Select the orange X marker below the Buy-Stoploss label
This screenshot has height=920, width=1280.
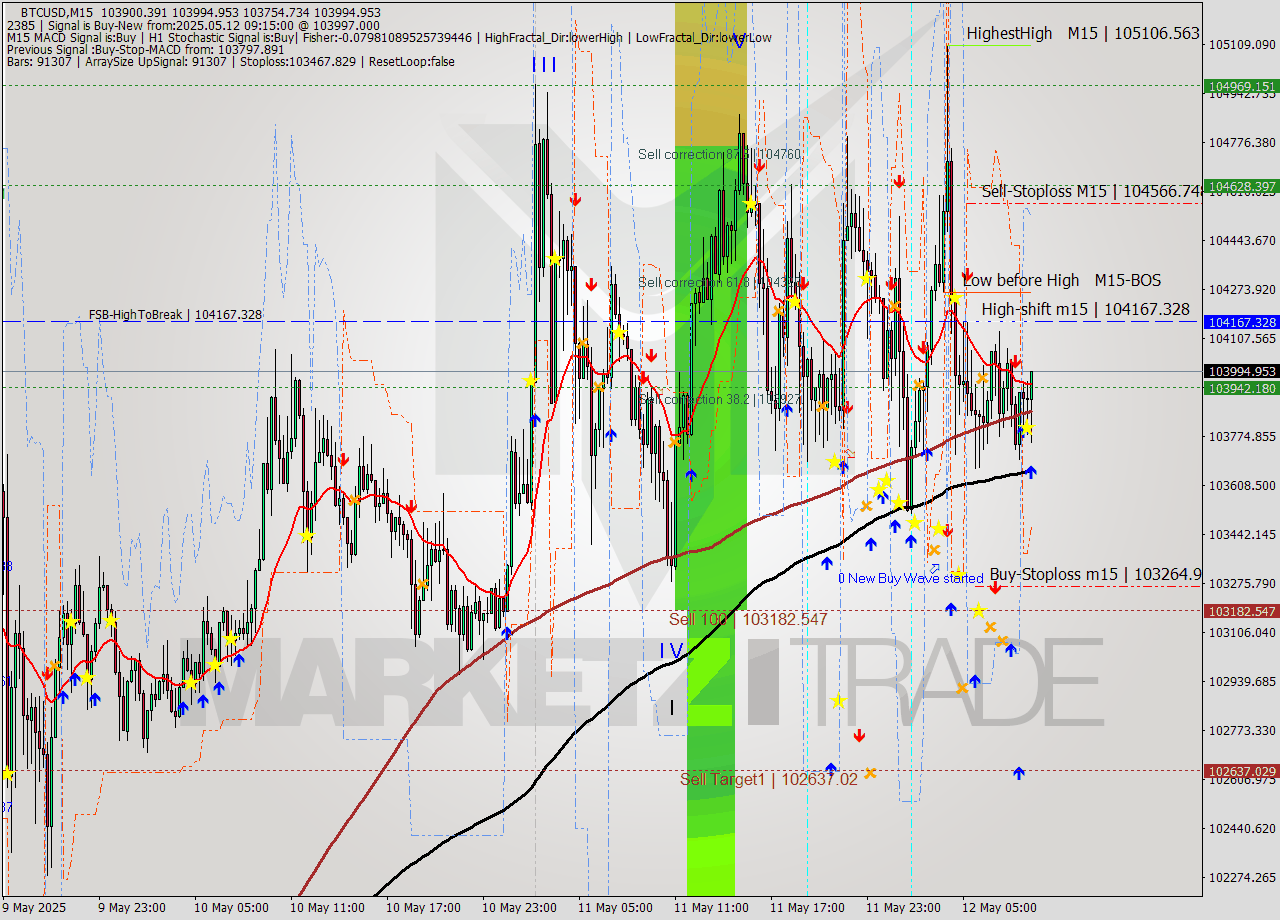[x=990, y=628]
